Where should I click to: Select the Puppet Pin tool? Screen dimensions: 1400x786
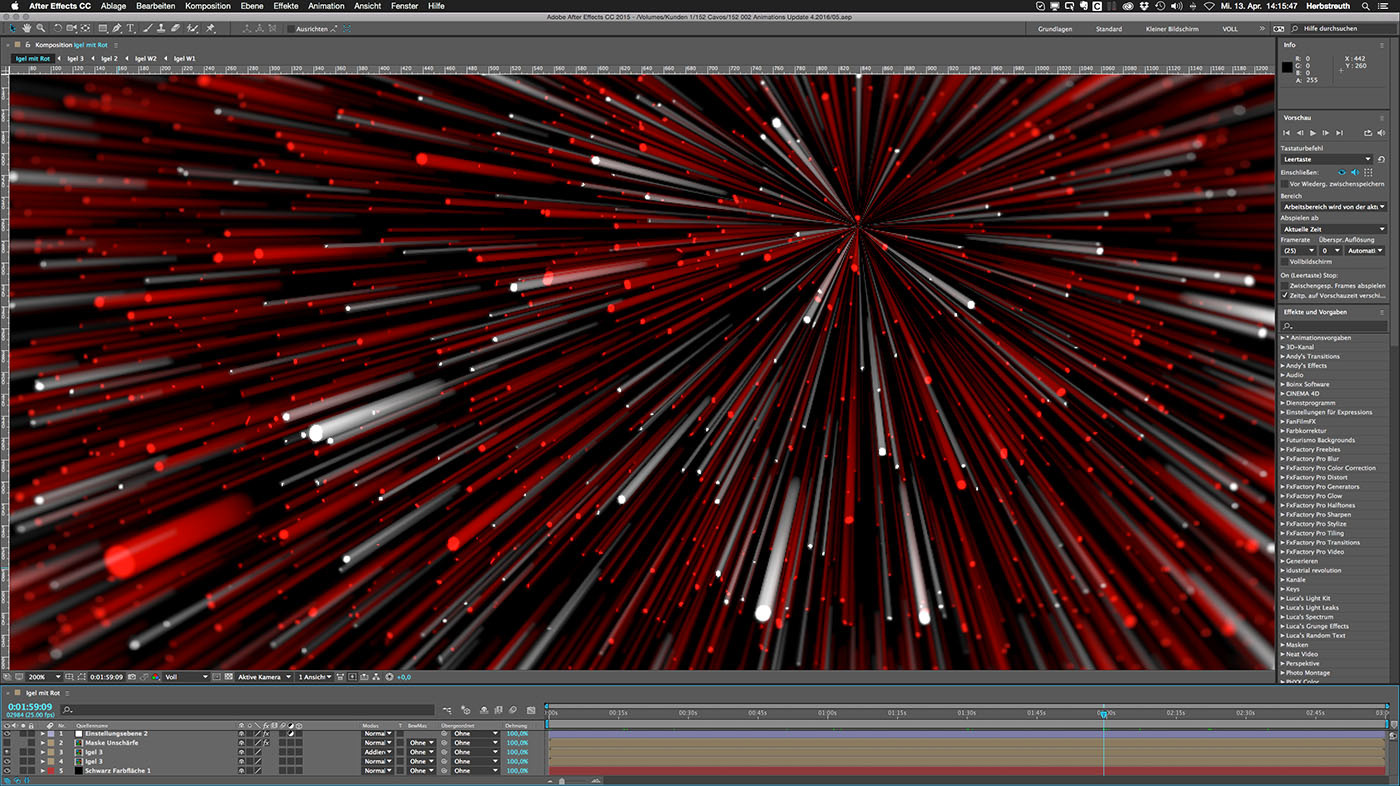[x=210, y=28]
